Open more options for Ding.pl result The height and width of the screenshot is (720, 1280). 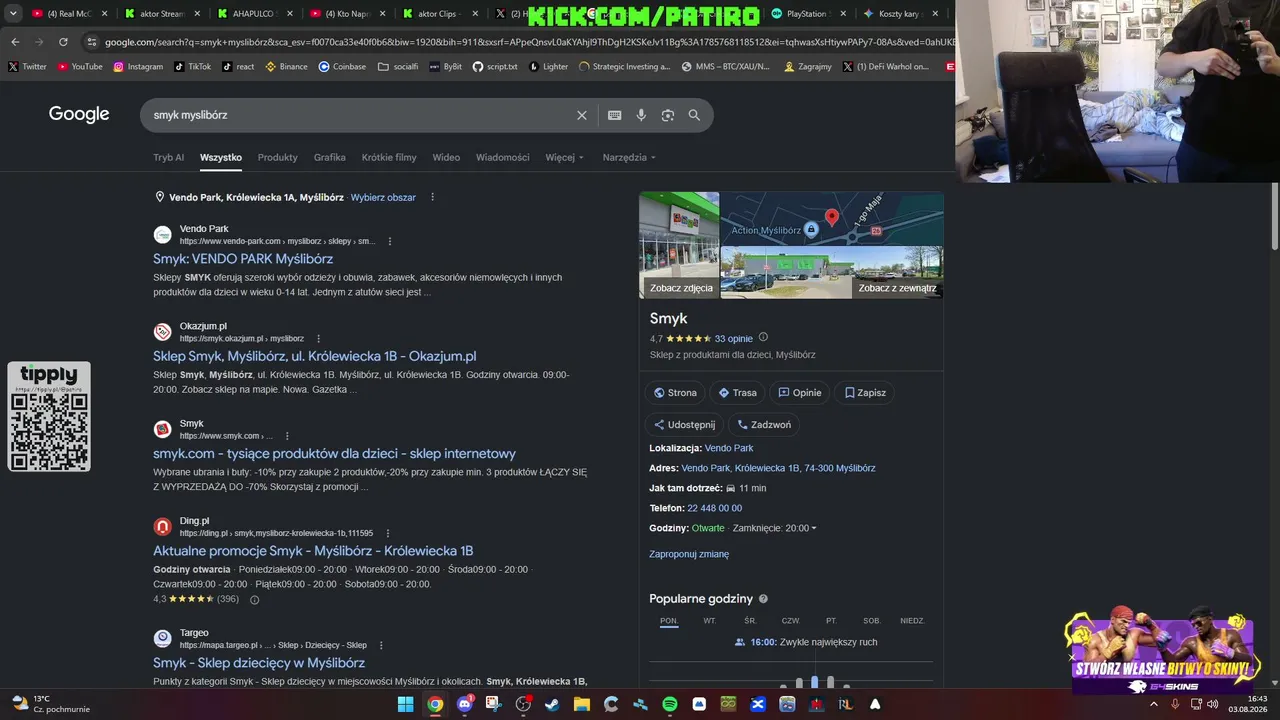pyautogui.click(x=388, y=533)
